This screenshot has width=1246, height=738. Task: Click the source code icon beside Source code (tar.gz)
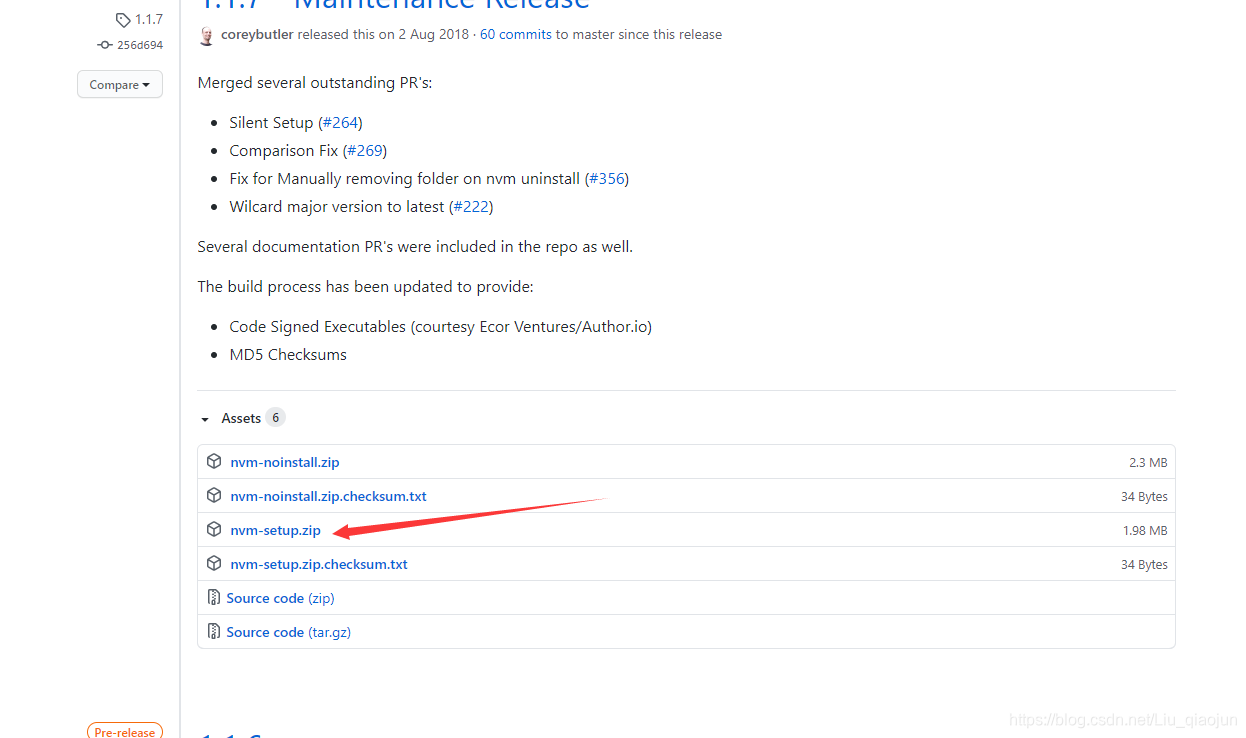click(214, 631)
